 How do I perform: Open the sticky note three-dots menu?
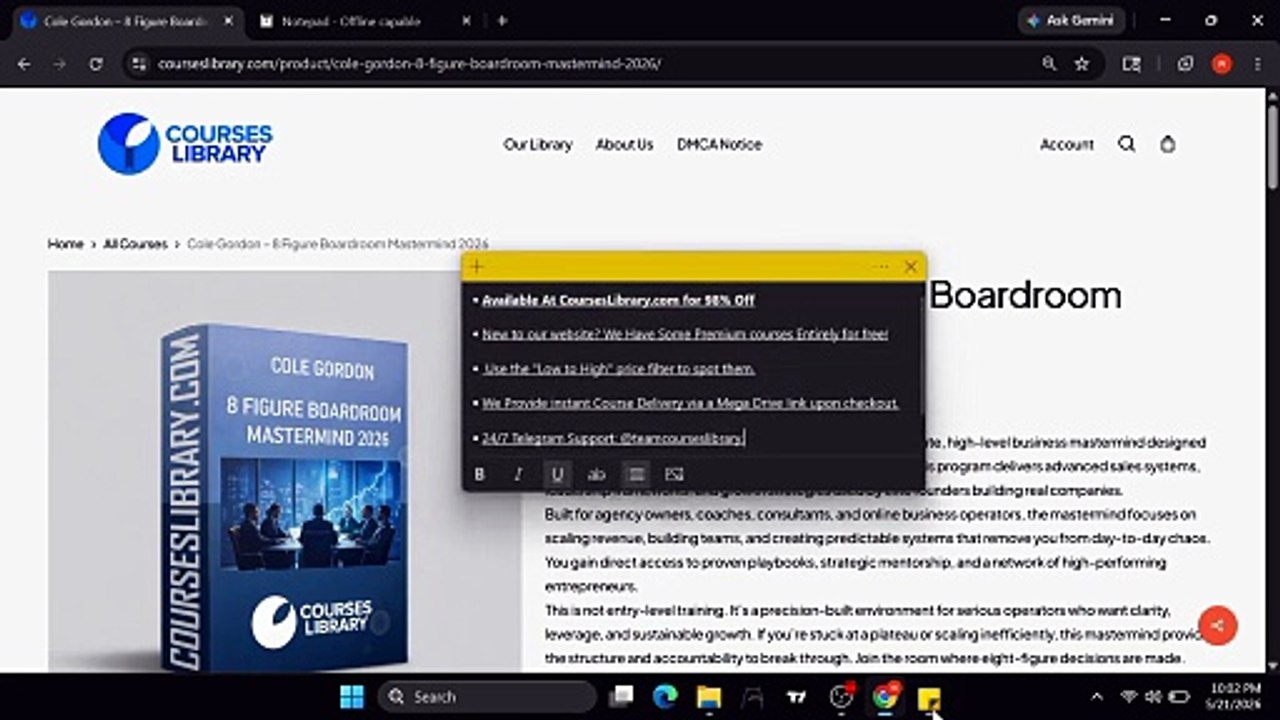(x=880, y=267)
